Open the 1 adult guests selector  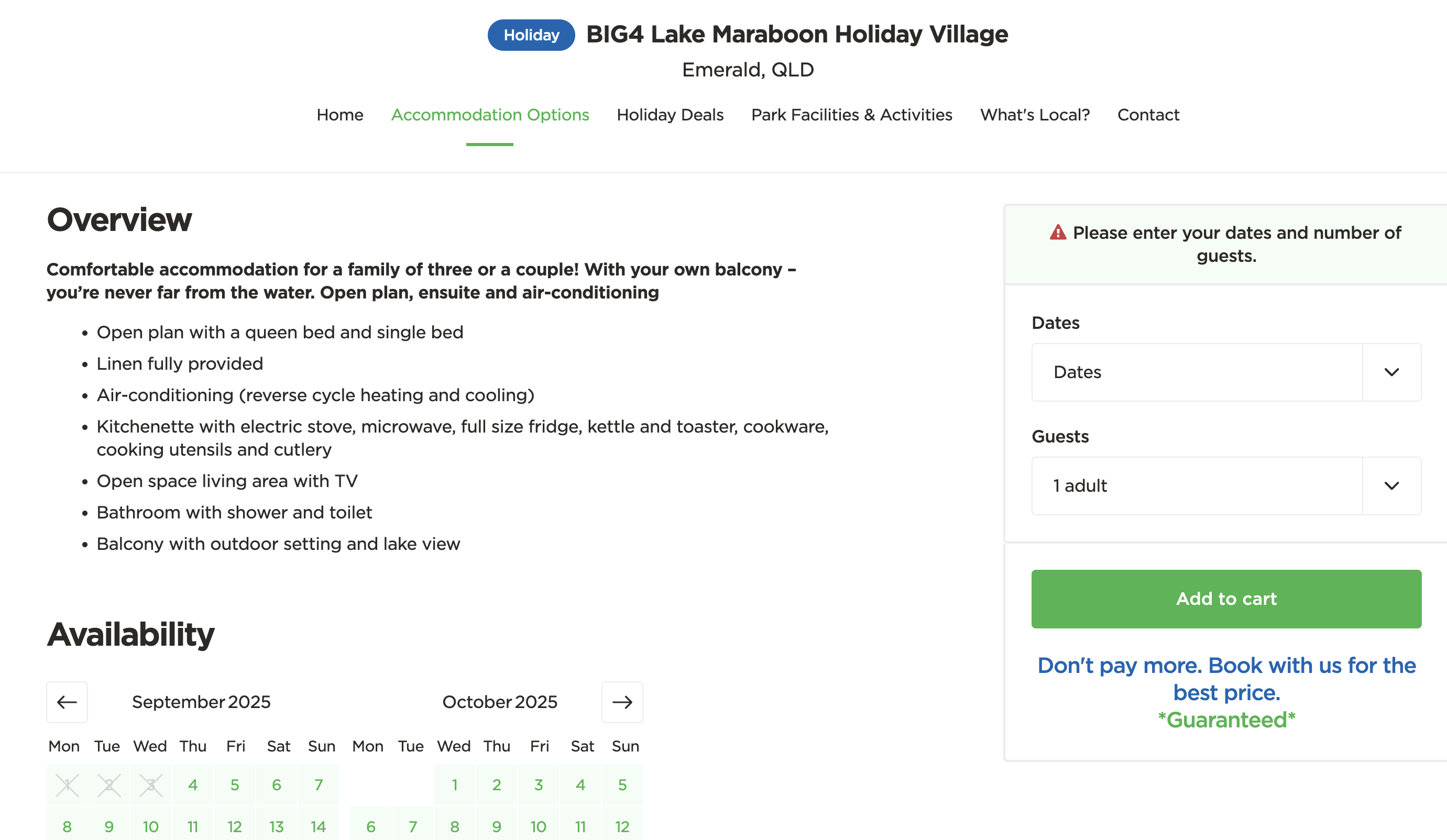coord(1226,486)
